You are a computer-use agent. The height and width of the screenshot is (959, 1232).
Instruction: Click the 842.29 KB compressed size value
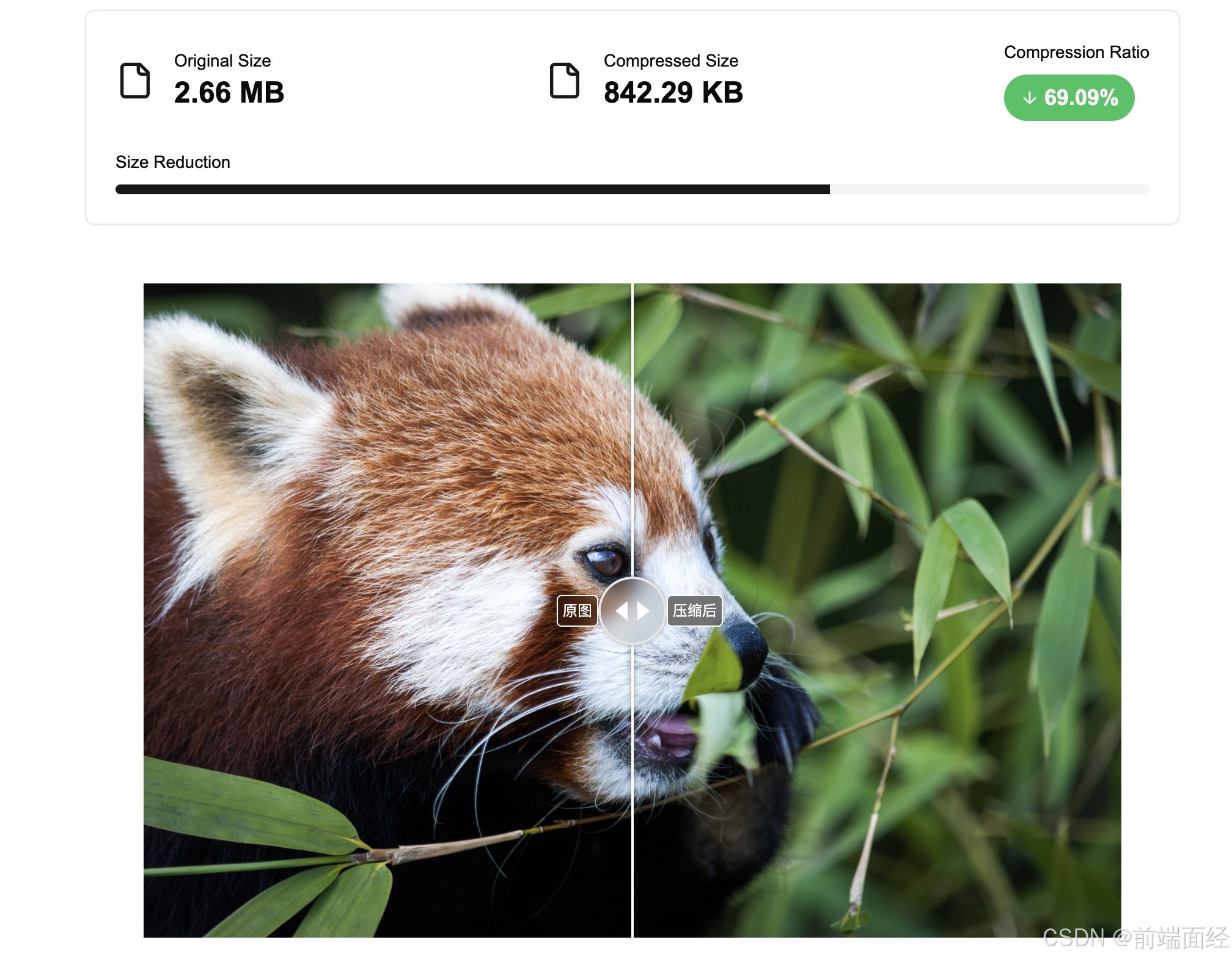click(x=673, y=93)
